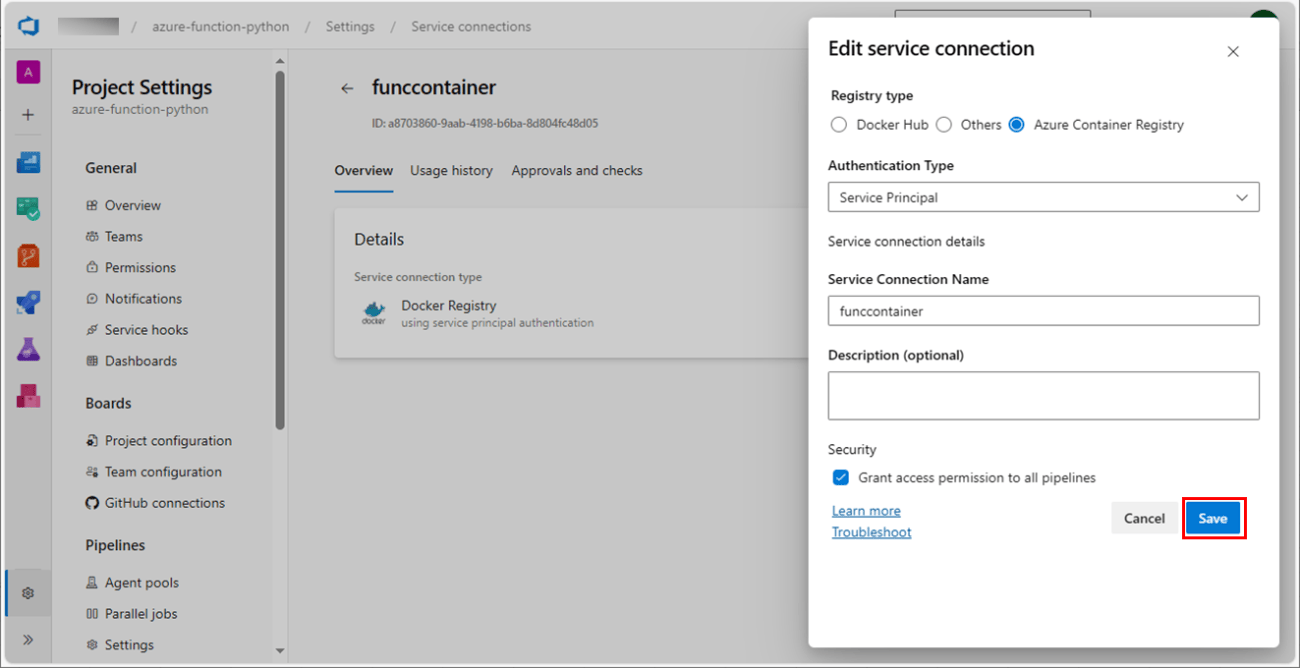Open Test Plans flask icon
Image resolution: width=1300 pixels, height=668 pixels.
coord(28,349)
